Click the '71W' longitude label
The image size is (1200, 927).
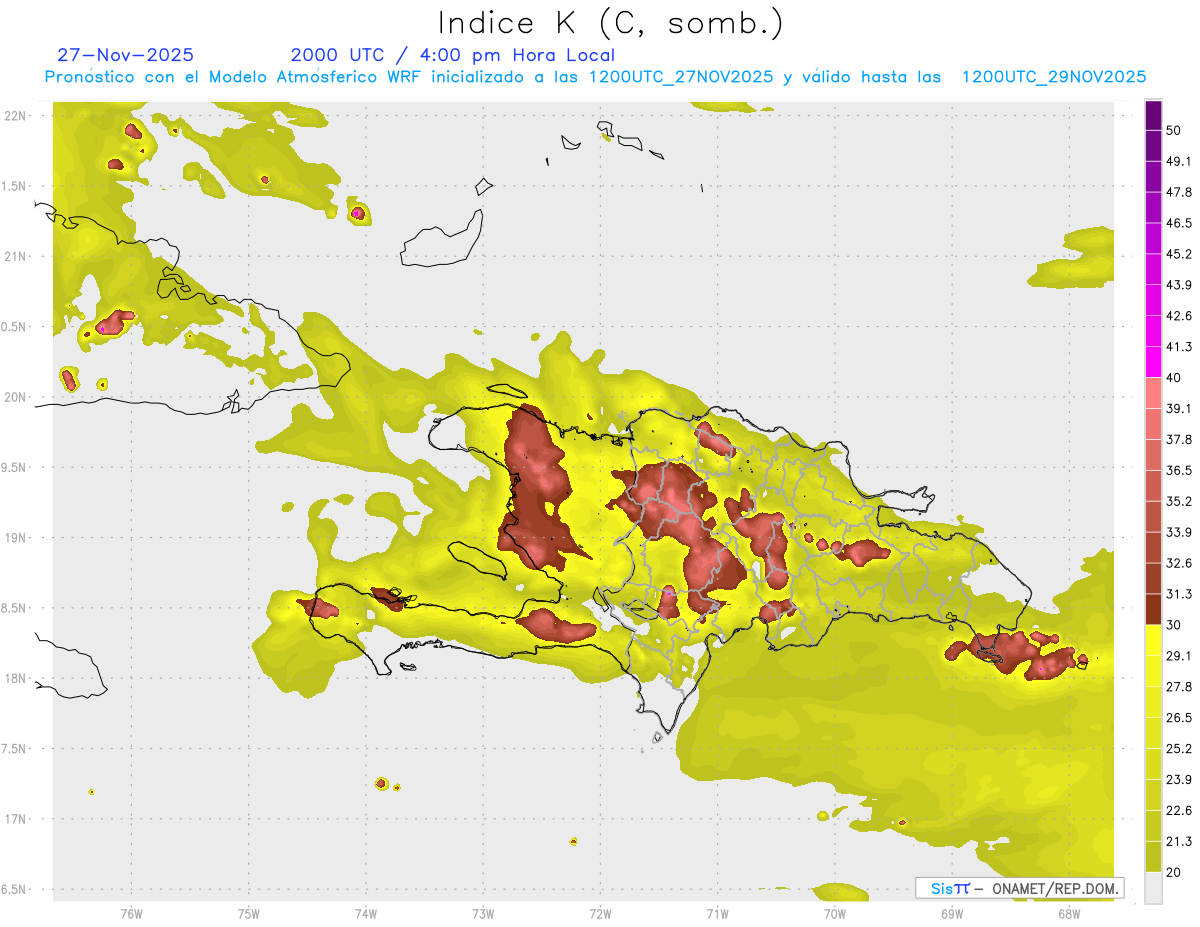click(x=717, y=913)
